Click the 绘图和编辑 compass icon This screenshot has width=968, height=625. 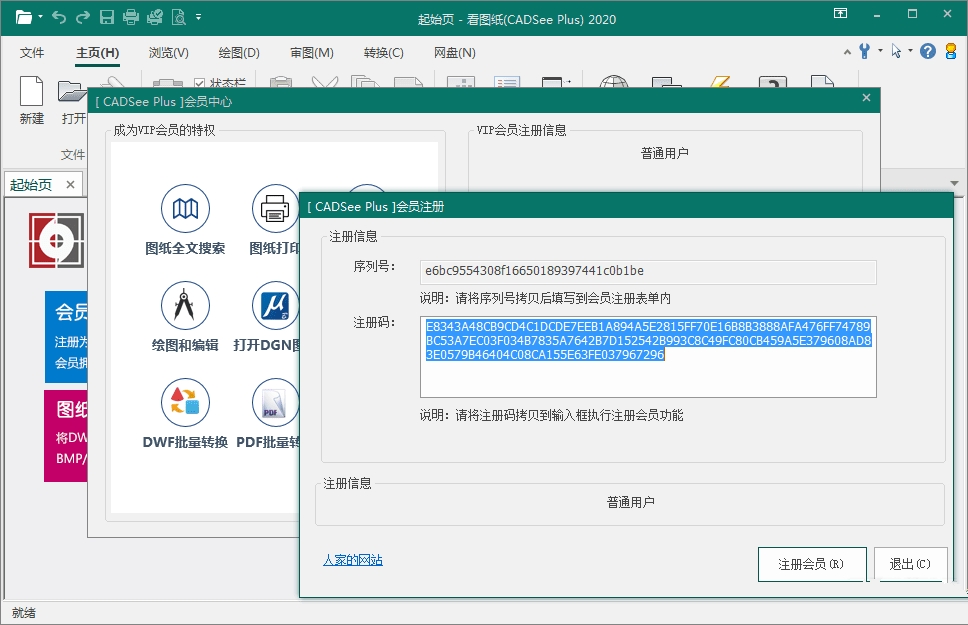tap(185, 305)
